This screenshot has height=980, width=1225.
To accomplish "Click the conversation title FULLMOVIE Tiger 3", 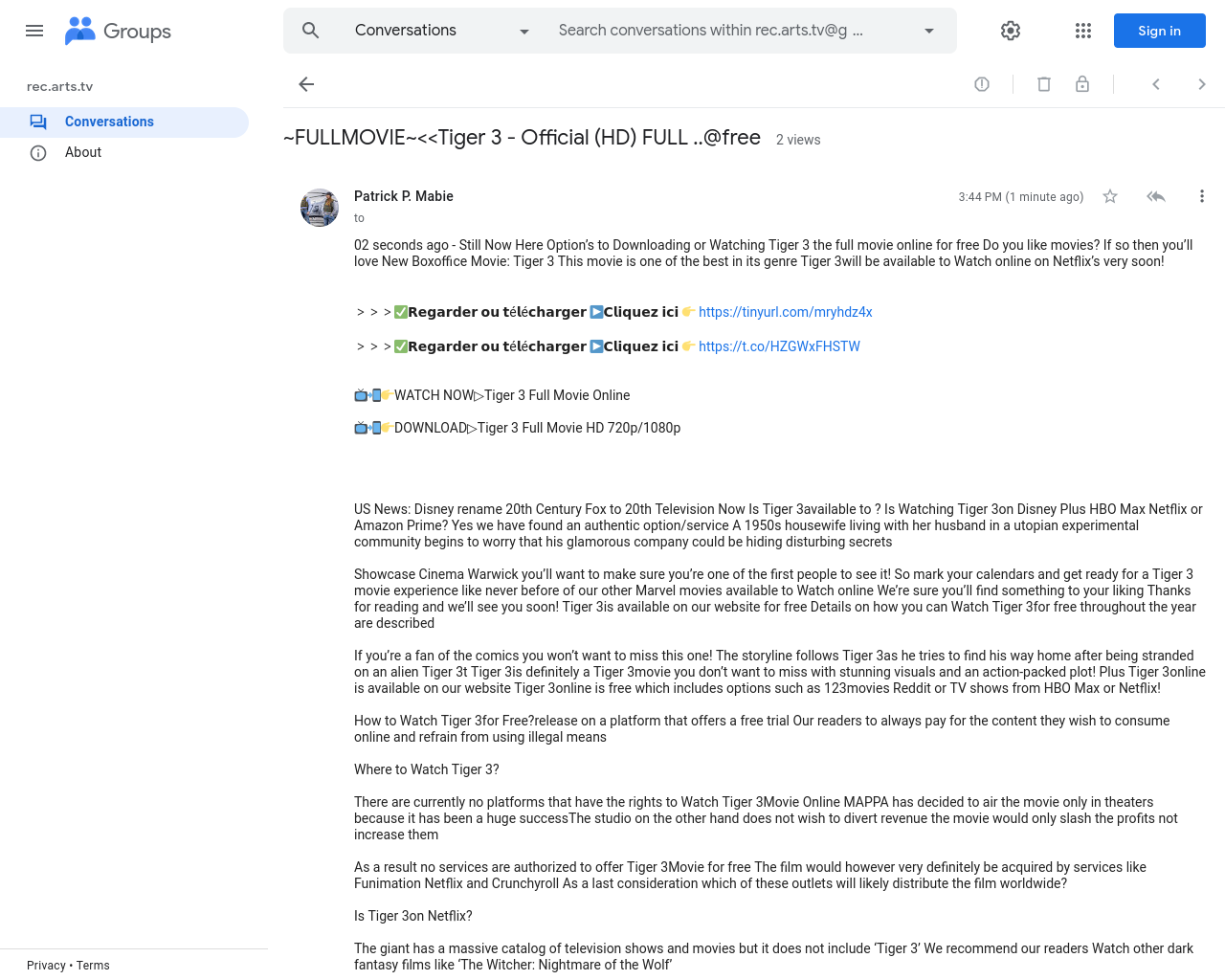I will (x=522, y=138).
